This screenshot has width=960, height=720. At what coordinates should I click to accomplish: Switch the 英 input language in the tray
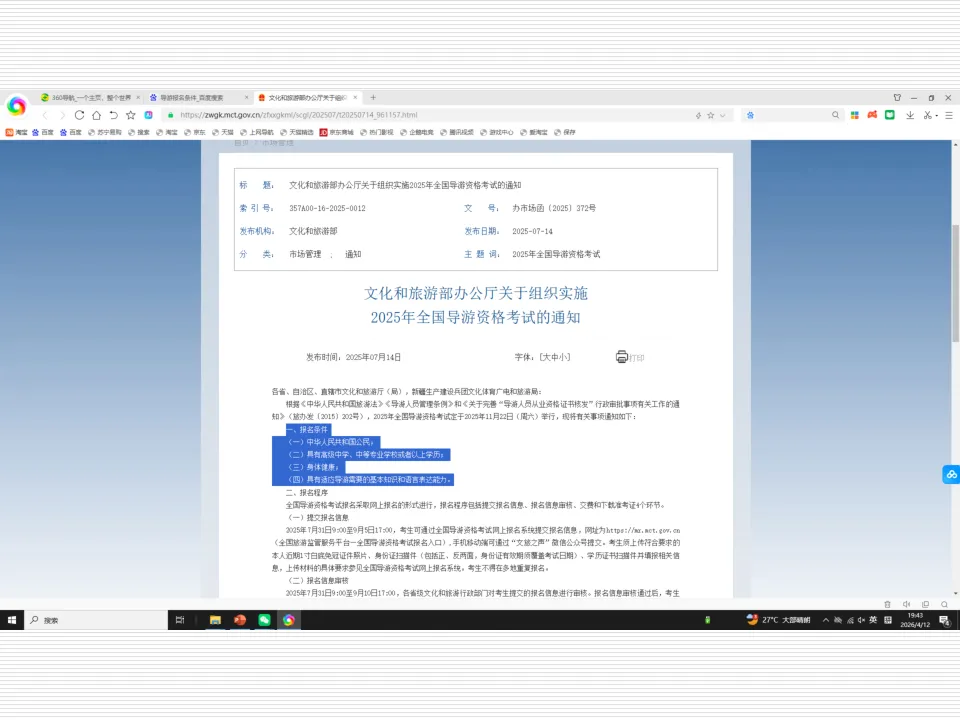[873, 620]
